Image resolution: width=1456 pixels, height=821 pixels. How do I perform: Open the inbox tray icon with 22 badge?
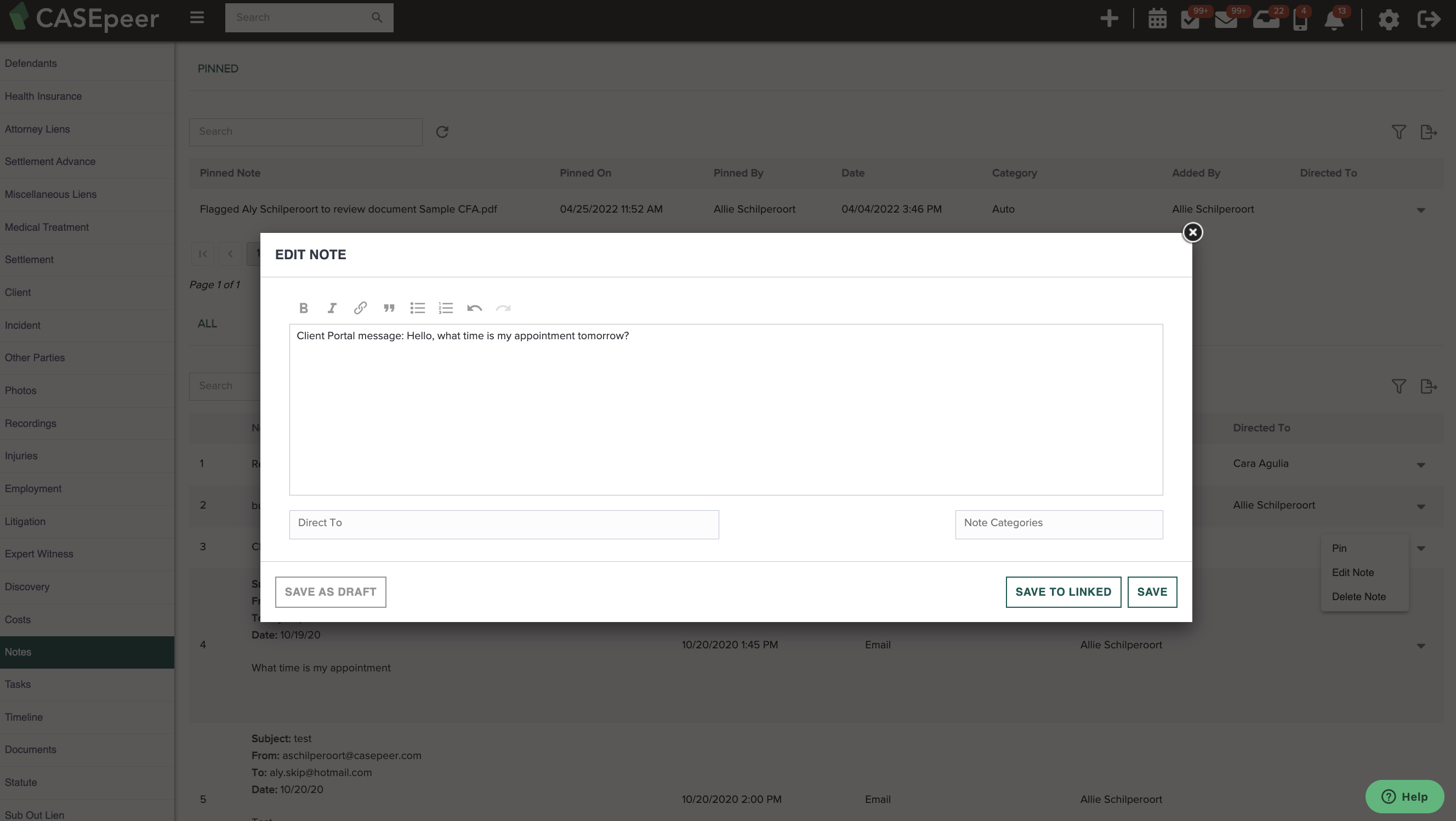click(x=1266, y=19)
